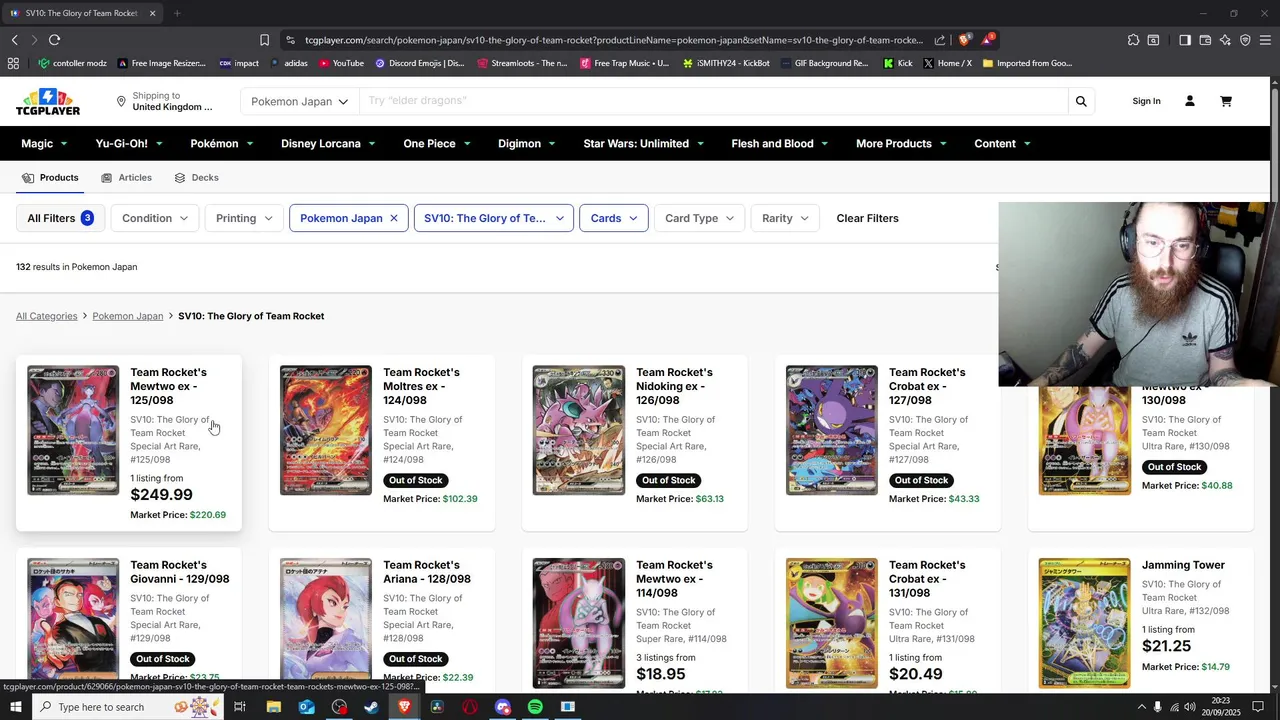Image resolution: width=1280 pixels, height=720 pixels.
Task: Remove the Pokemon Japan filter
Action: click(394, 218)
